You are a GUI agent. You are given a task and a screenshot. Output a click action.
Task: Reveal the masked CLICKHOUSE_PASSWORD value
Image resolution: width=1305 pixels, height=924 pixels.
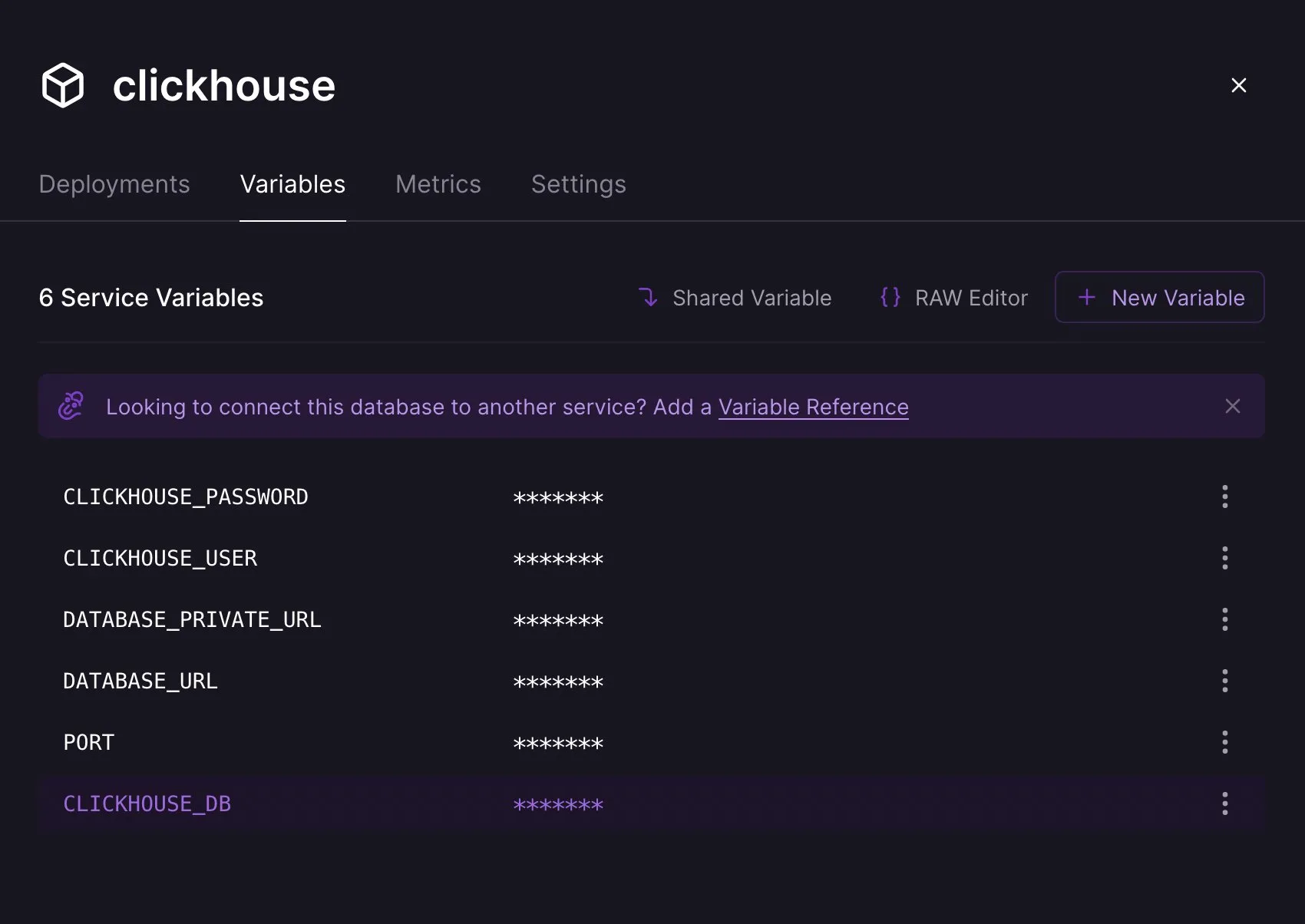tap(558, 499)
